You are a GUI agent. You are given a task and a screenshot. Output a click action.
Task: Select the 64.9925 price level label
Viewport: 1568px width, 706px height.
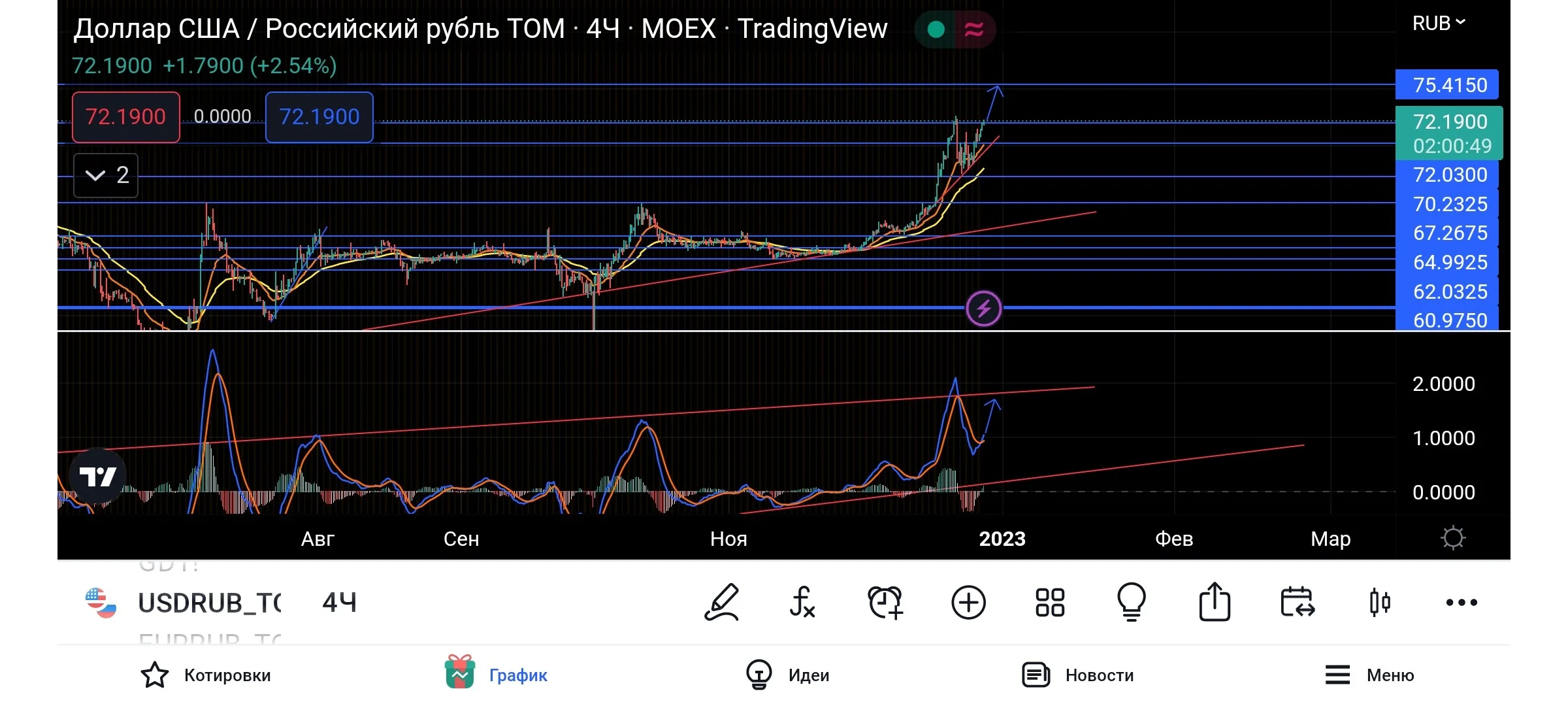pos(1447,262)
